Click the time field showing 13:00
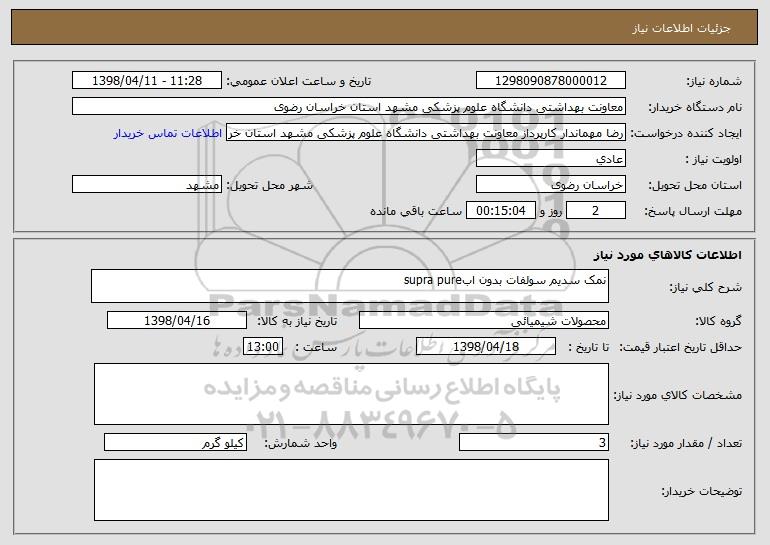770x545 pixels. 263,347
